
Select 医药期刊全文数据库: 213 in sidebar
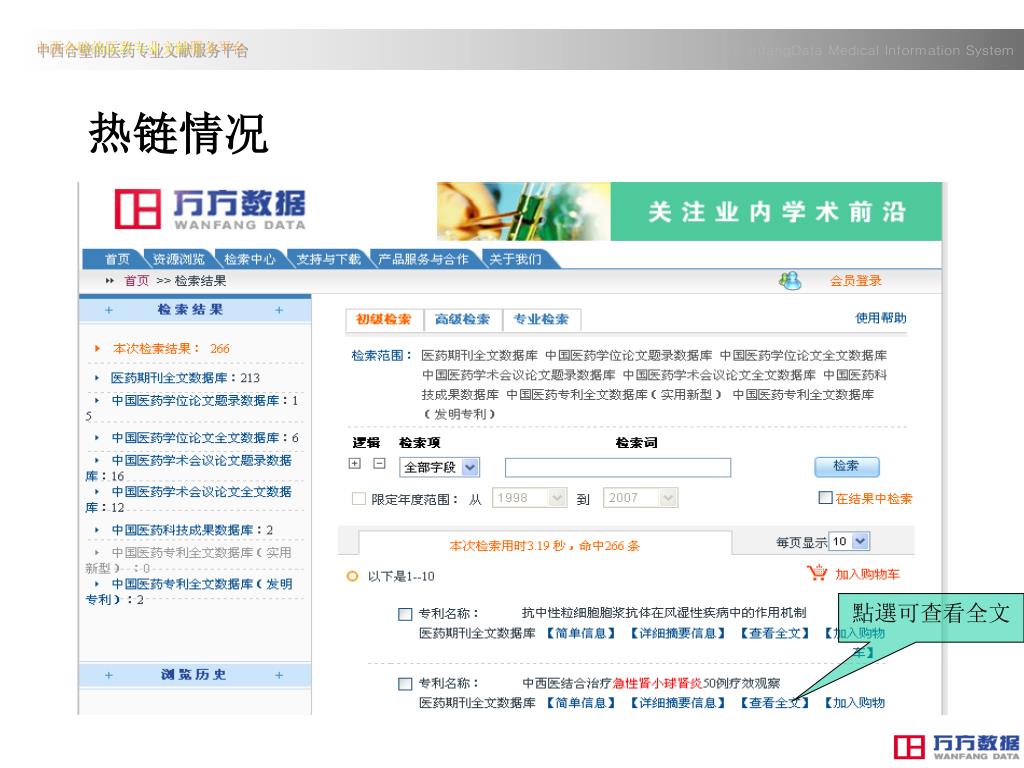(185, 377)
